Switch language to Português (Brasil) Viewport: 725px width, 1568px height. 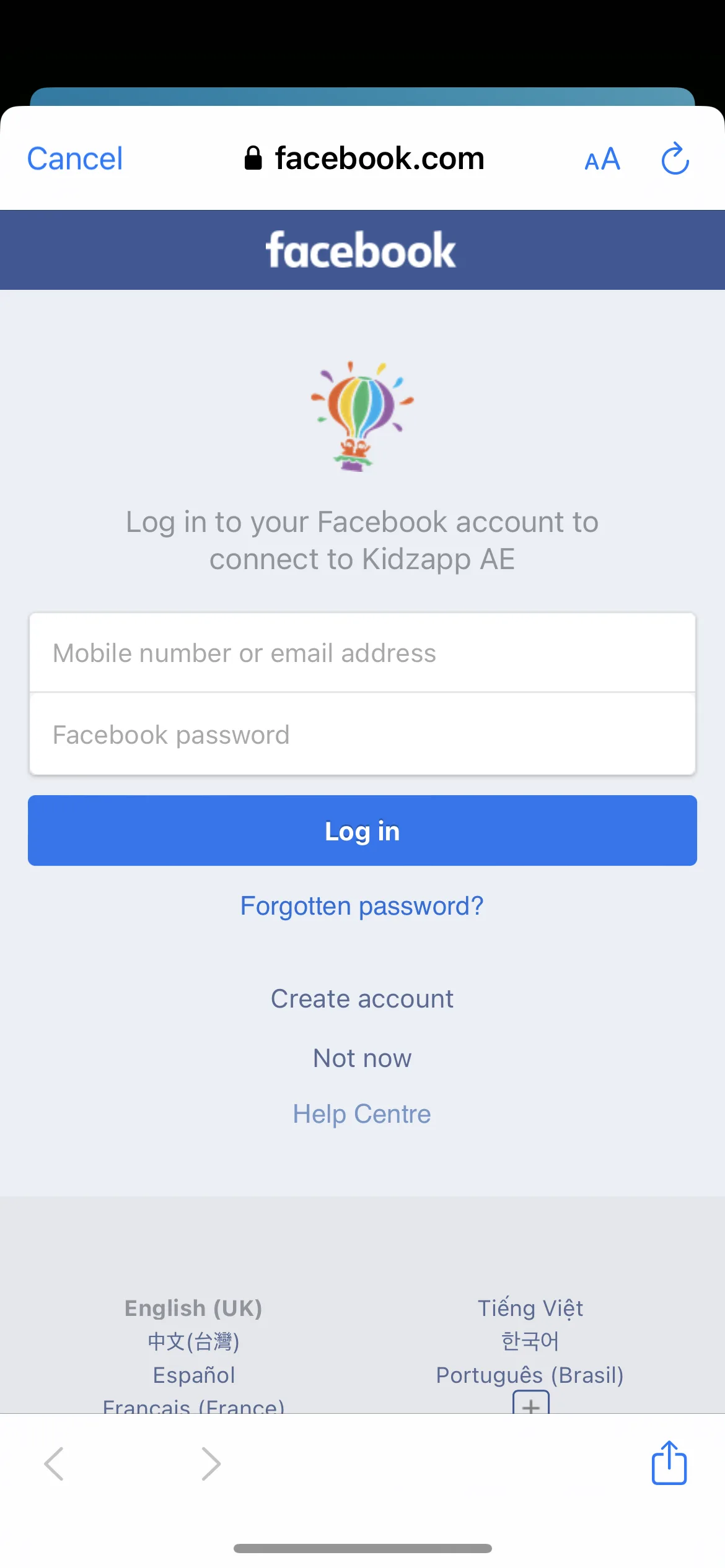[530, 1375]
